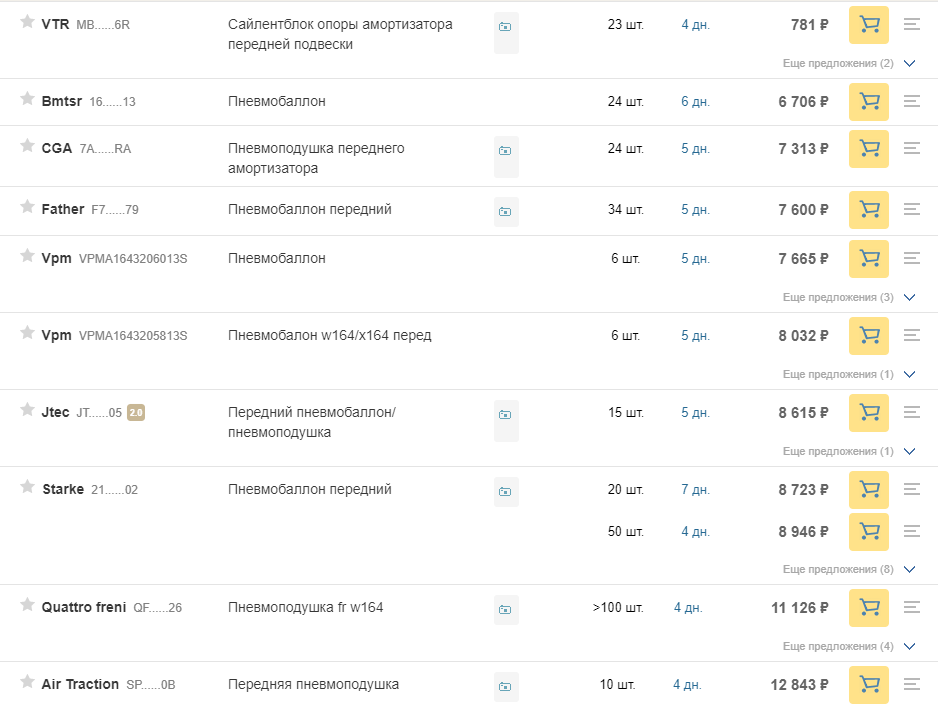
Task: Click 6 дн. delivery term for Bmtsr
Action: point(695,102)
